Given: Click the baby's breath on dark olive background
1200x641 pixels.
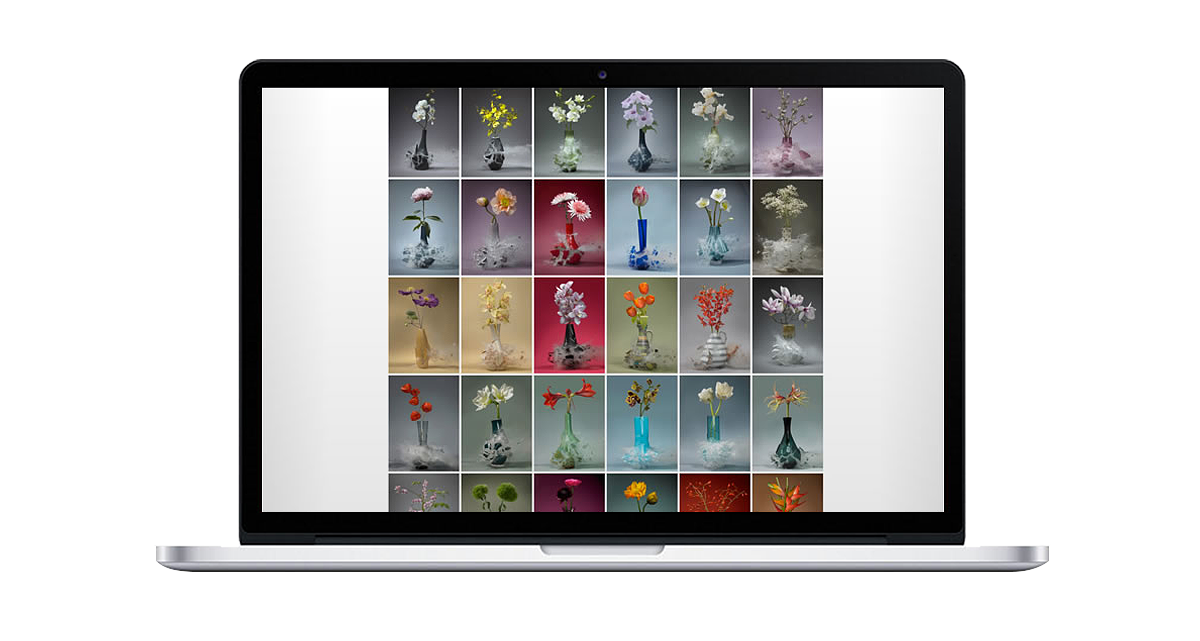Looking at the screenshot, I should coord(787,227).
